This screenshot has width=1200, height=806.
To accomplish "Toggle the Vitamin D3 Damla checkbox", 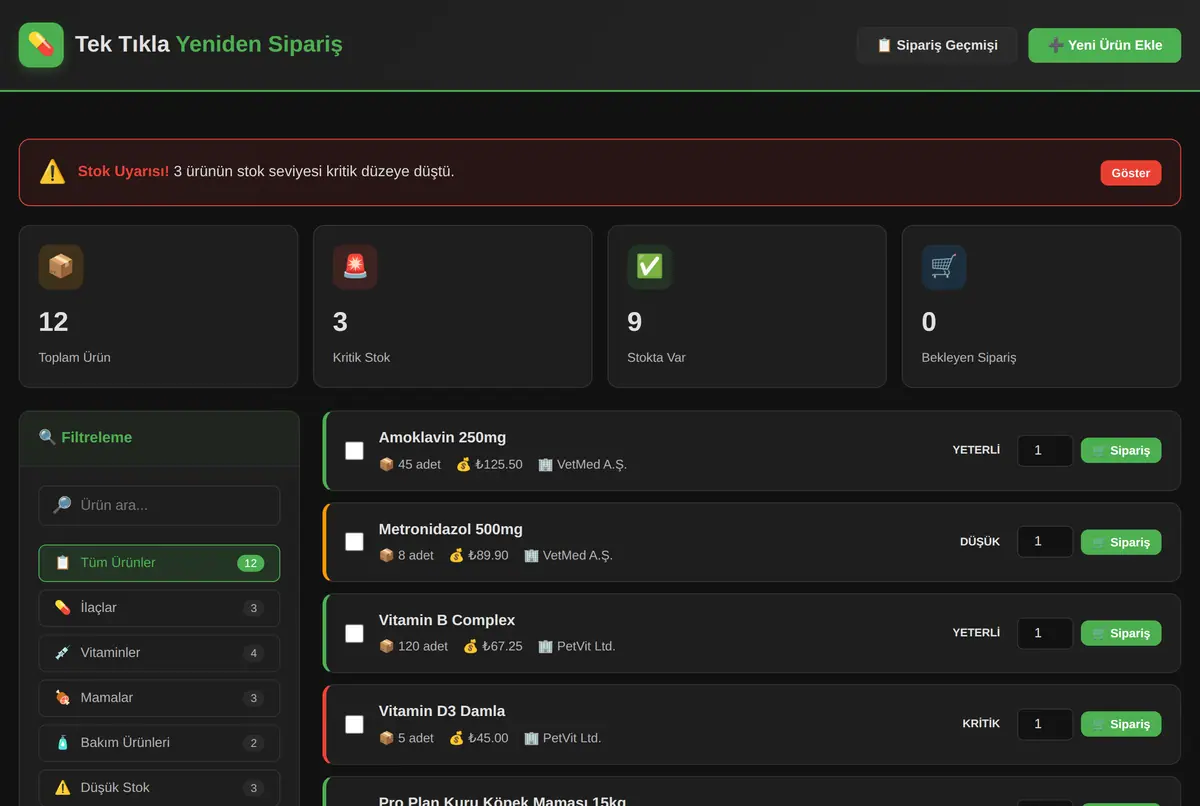I will [354, 724].
